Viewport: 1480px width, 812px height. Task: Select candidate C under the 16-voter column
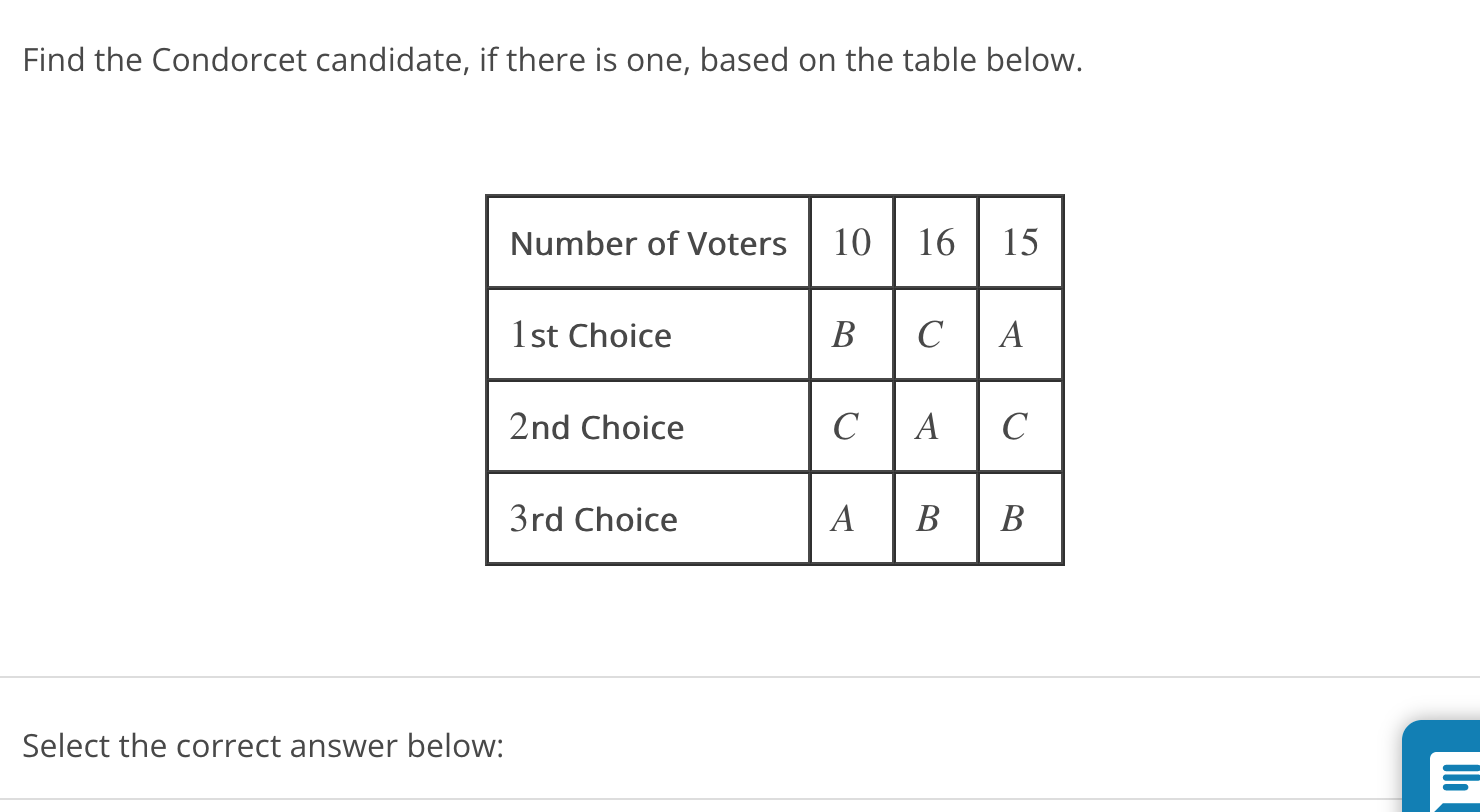929,334
